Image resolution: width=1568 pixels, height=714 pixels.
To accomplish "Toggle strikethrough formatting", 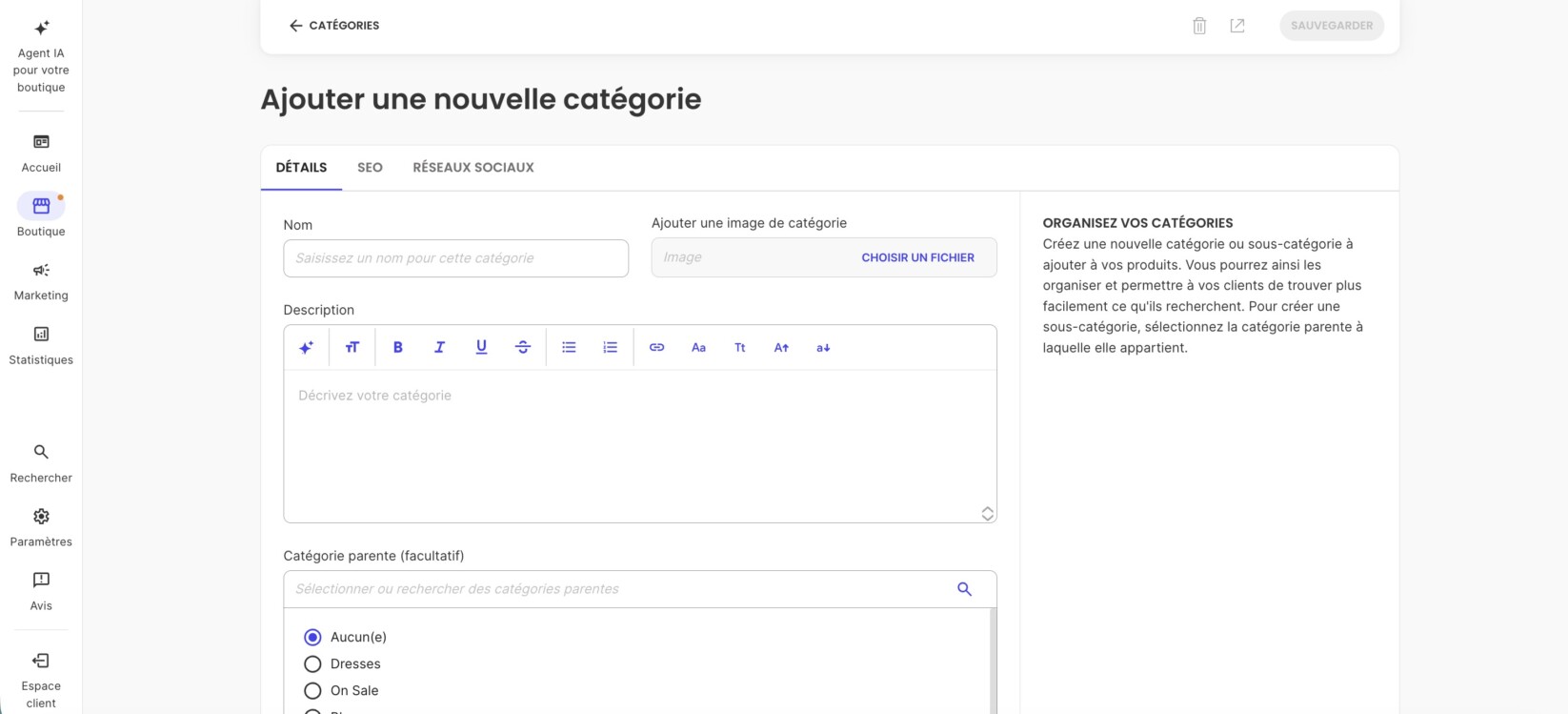I will (x=523, y=348).
